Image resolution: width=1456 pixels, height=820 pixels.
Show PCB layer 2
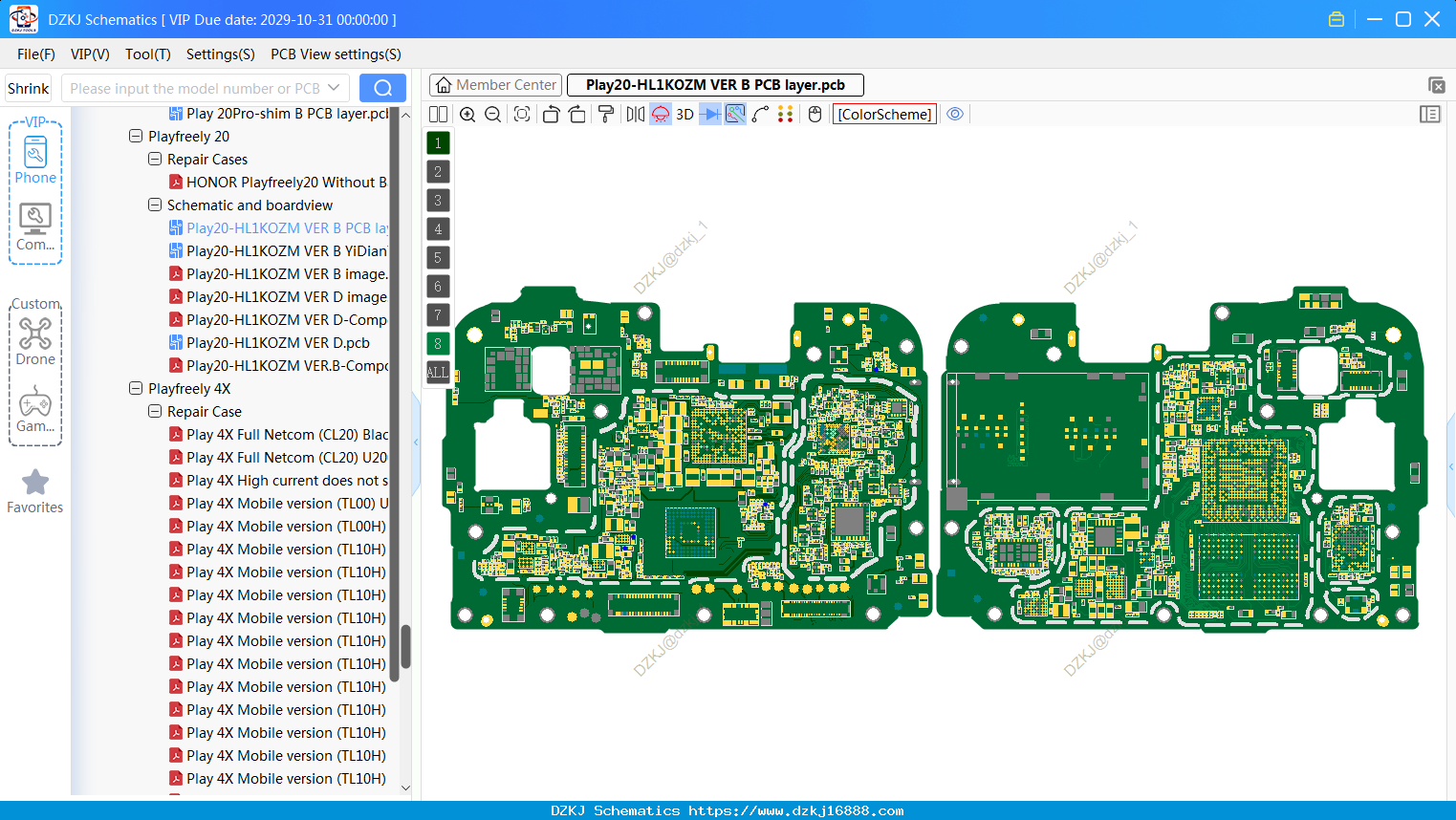pyautogui.click(x=438, y=172)
